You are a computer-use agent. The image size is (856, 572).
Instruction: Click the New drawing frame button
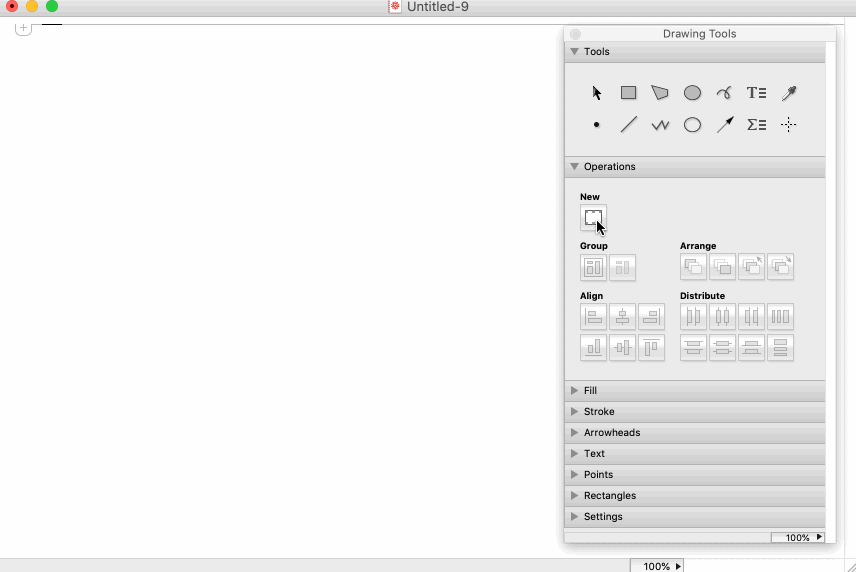[593, 217]
